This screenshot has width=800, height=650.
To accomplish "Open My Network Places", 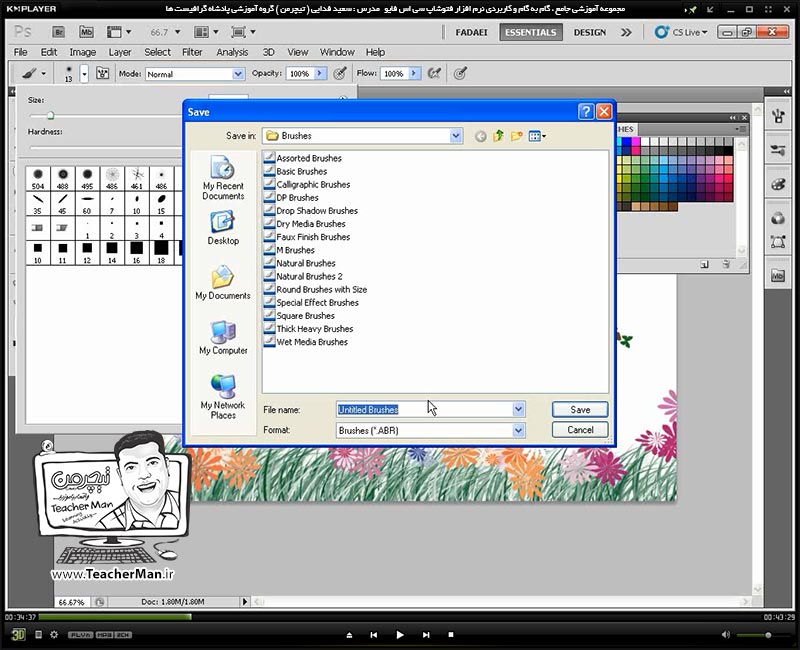I will click(223, 396).
